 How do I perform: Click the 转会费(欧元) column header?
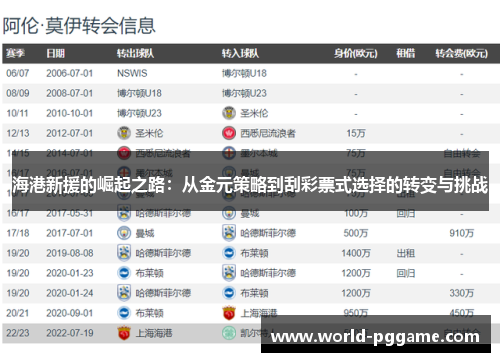pyautogui.click(x=462, y=53)
